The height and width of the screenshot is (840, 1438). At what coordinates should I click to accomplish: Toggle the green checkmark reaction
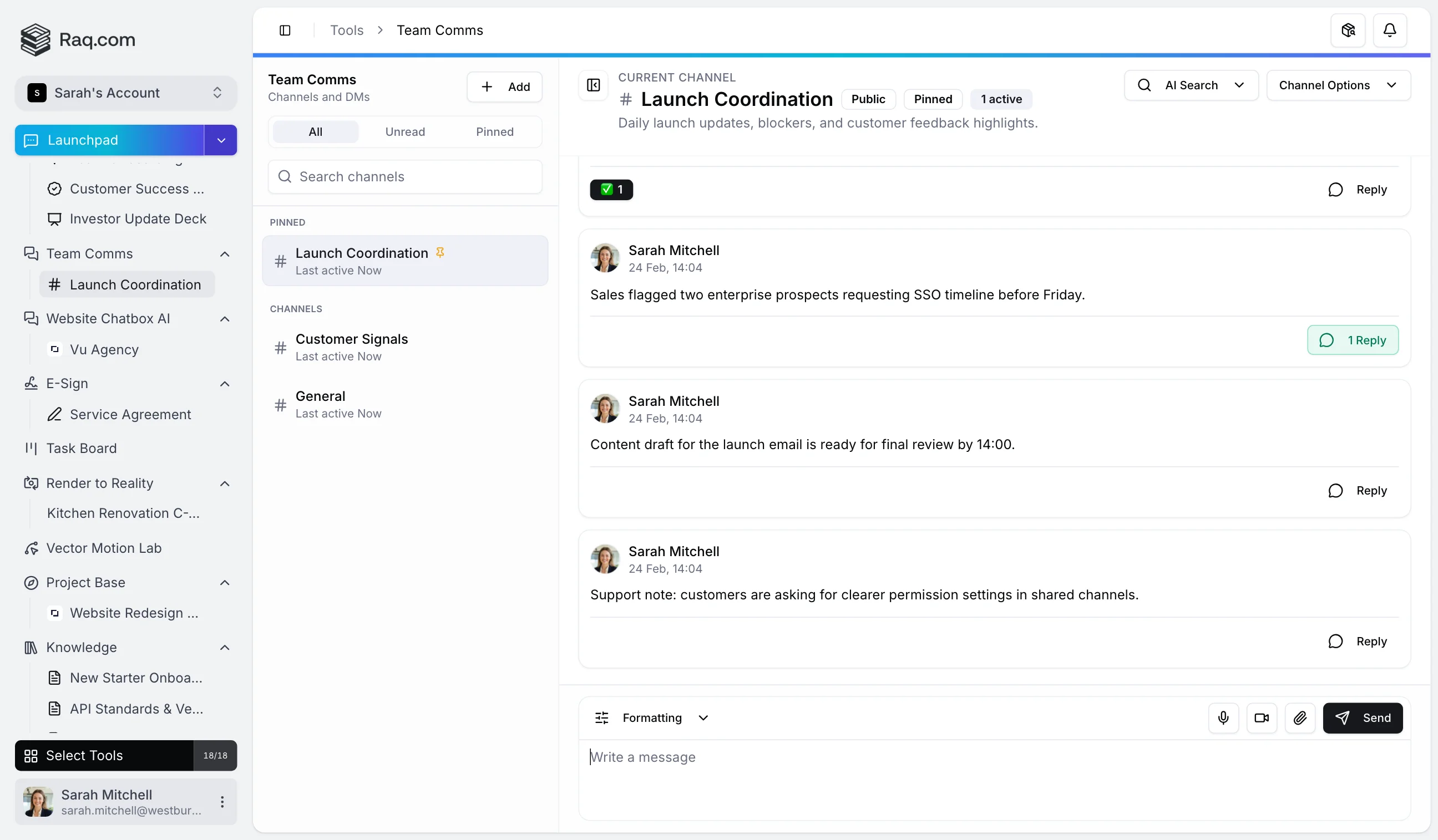pos(611,189)
